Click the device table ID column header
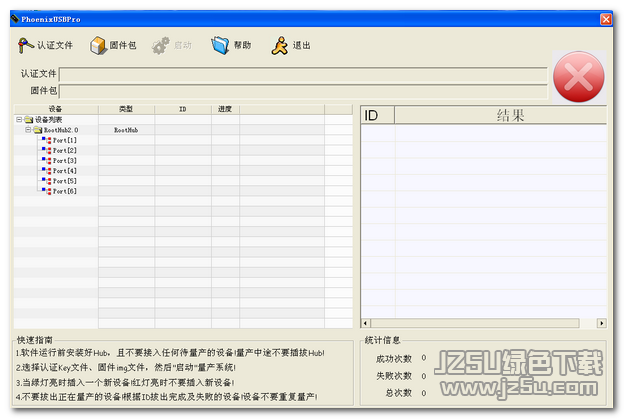The image size is (624, 419). [x=183, y=109]
